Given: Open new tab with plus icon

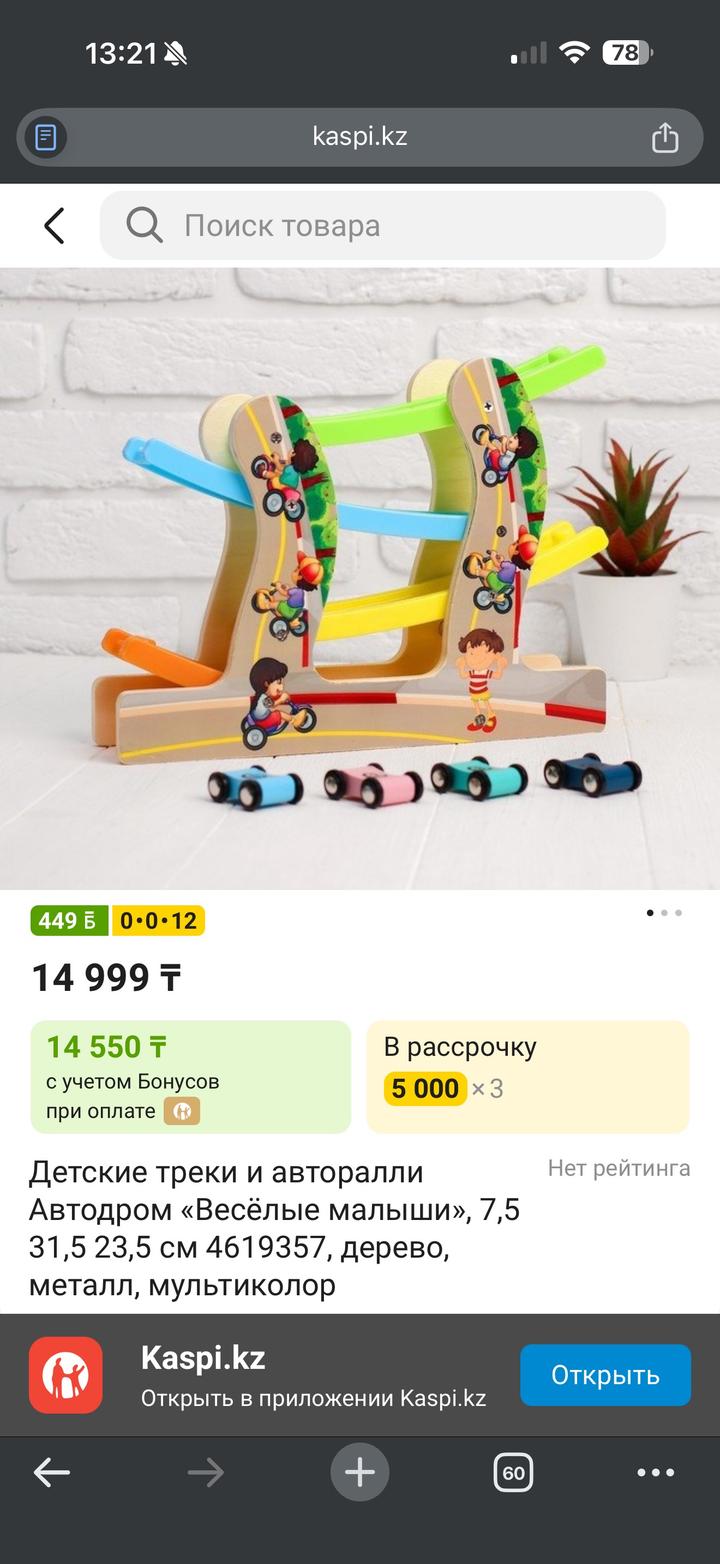Looking at the screenshot, I should (x=360, y=1472).
